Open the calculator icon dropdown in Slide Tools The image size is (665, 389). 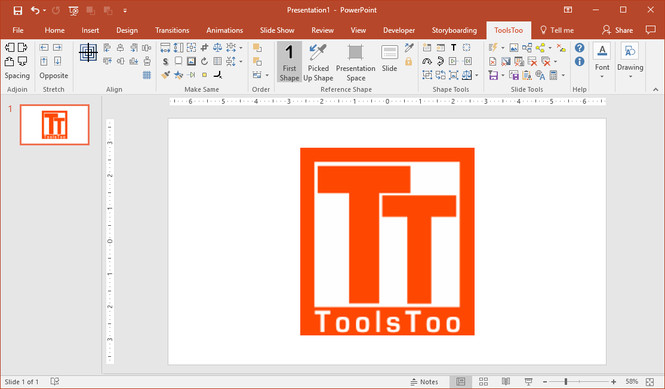click(563, 76)
